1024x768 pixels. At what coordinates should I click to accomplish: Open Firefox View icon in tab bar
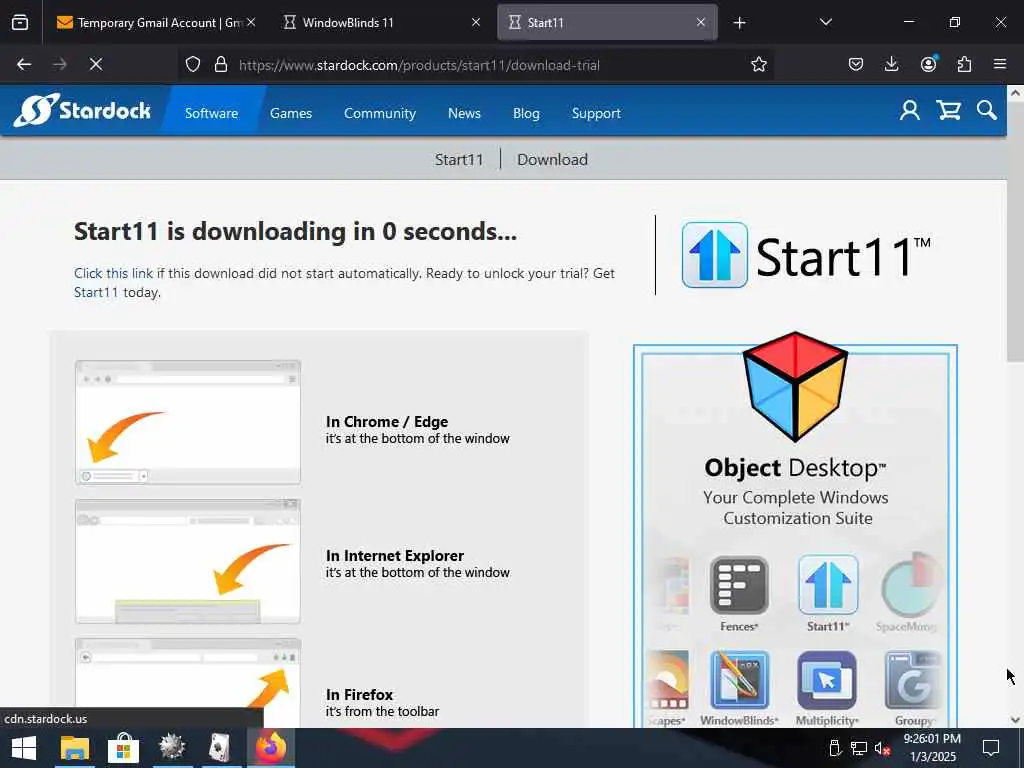click(x=20, y=22)
